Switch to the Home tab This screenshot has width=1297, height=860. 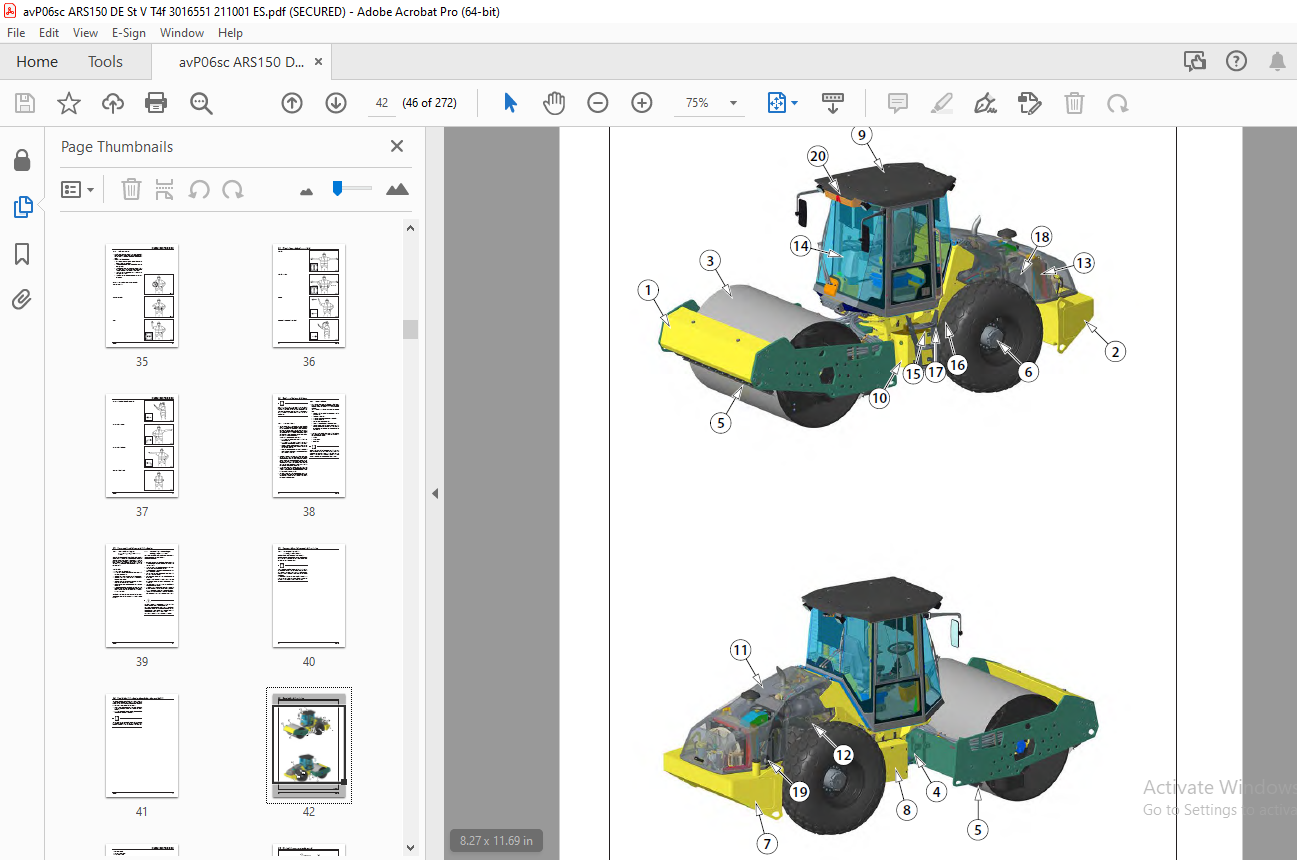point(37,62)
